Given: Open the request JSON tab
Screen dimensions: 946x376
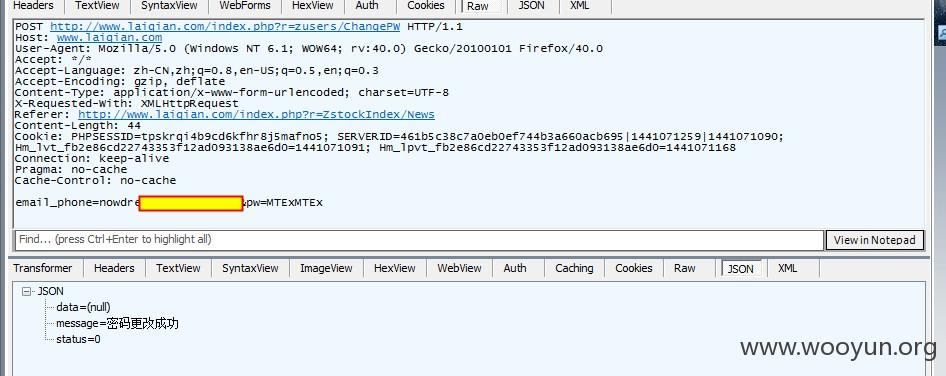Looking at the screenshot, I should (532, 6).
